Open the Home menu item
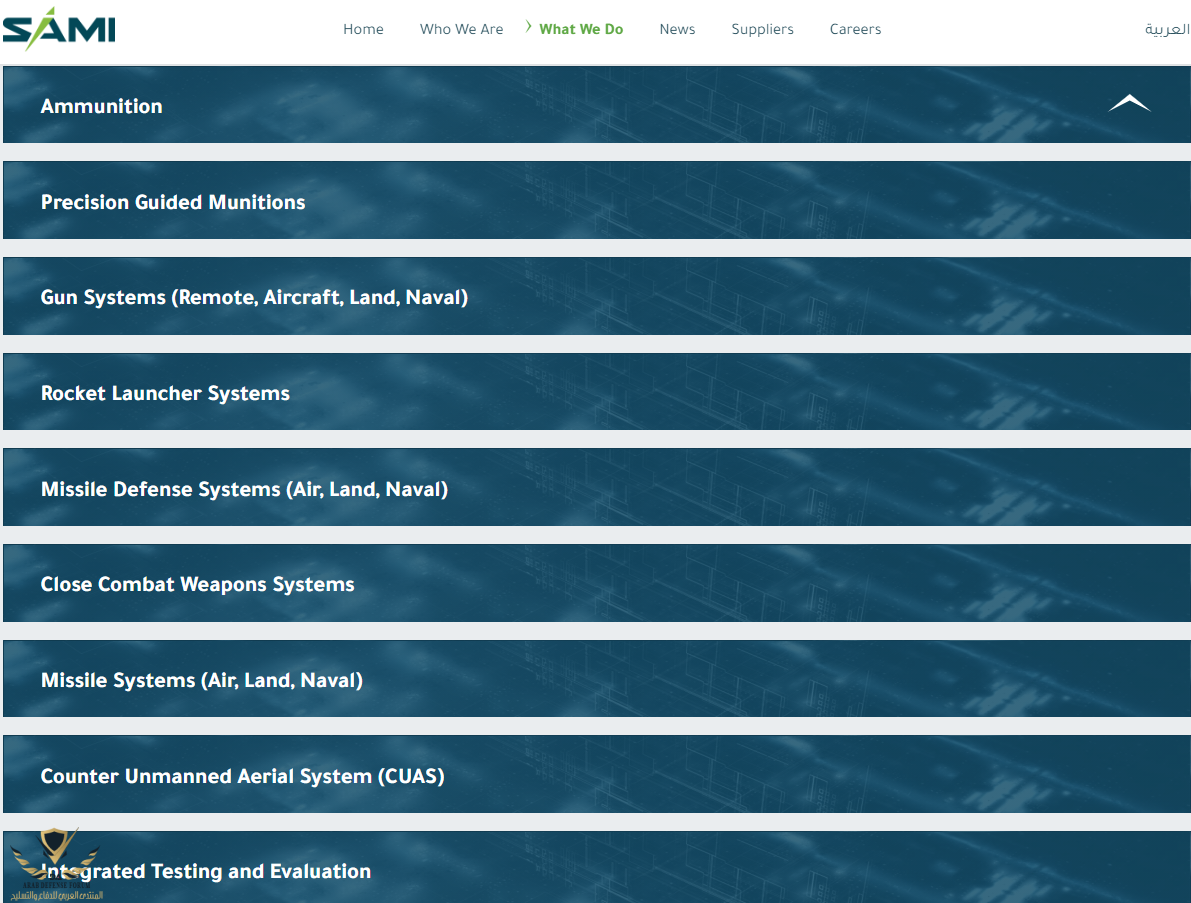 (363, 29)
